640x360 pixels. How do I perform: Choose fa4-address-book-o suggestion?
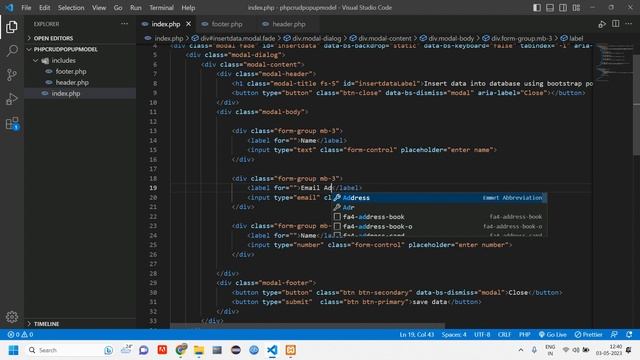[x=439, y=227]
